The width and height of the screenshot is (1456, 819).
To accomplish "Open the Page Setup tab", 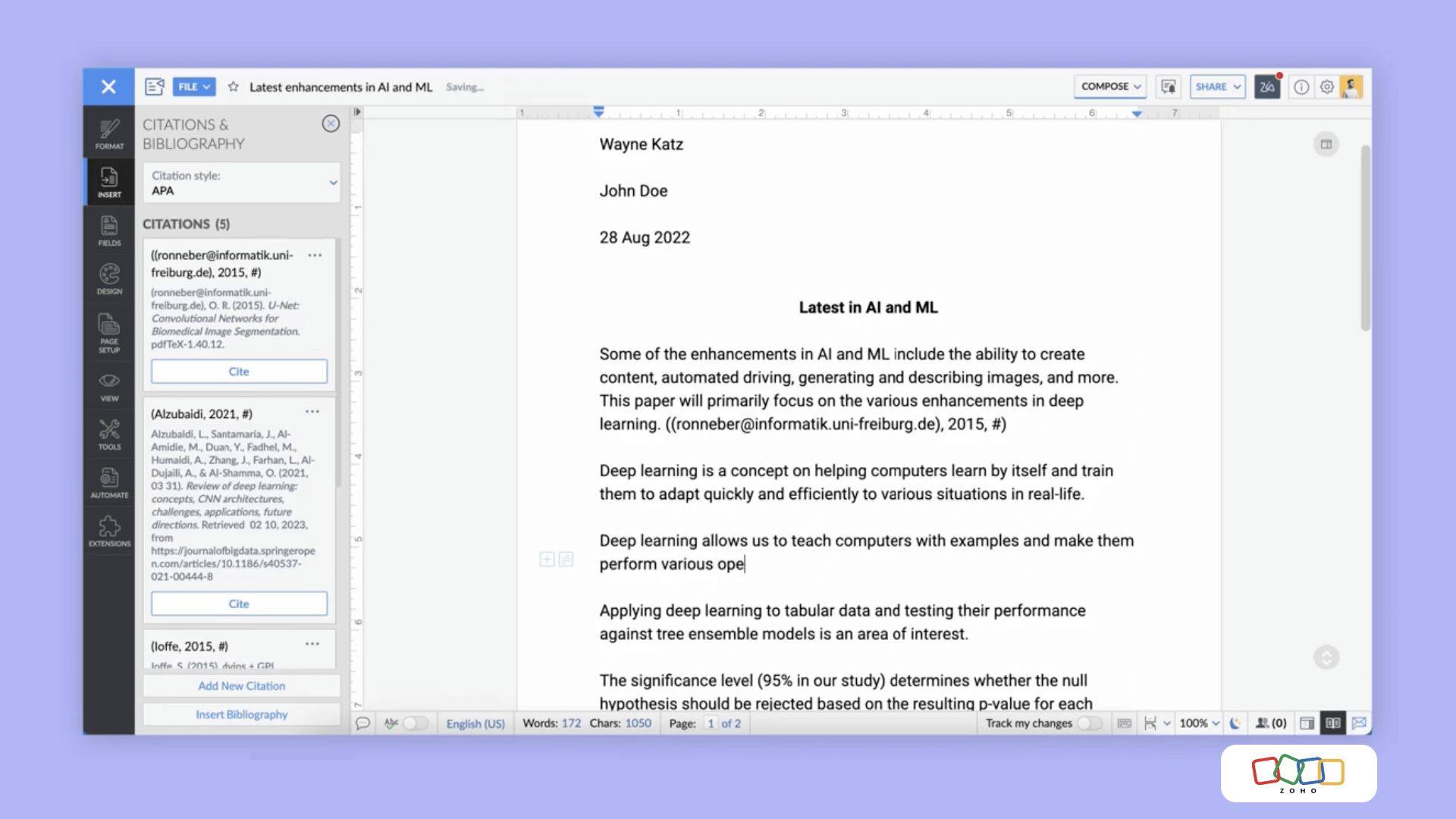I will (x=109, y=332).
